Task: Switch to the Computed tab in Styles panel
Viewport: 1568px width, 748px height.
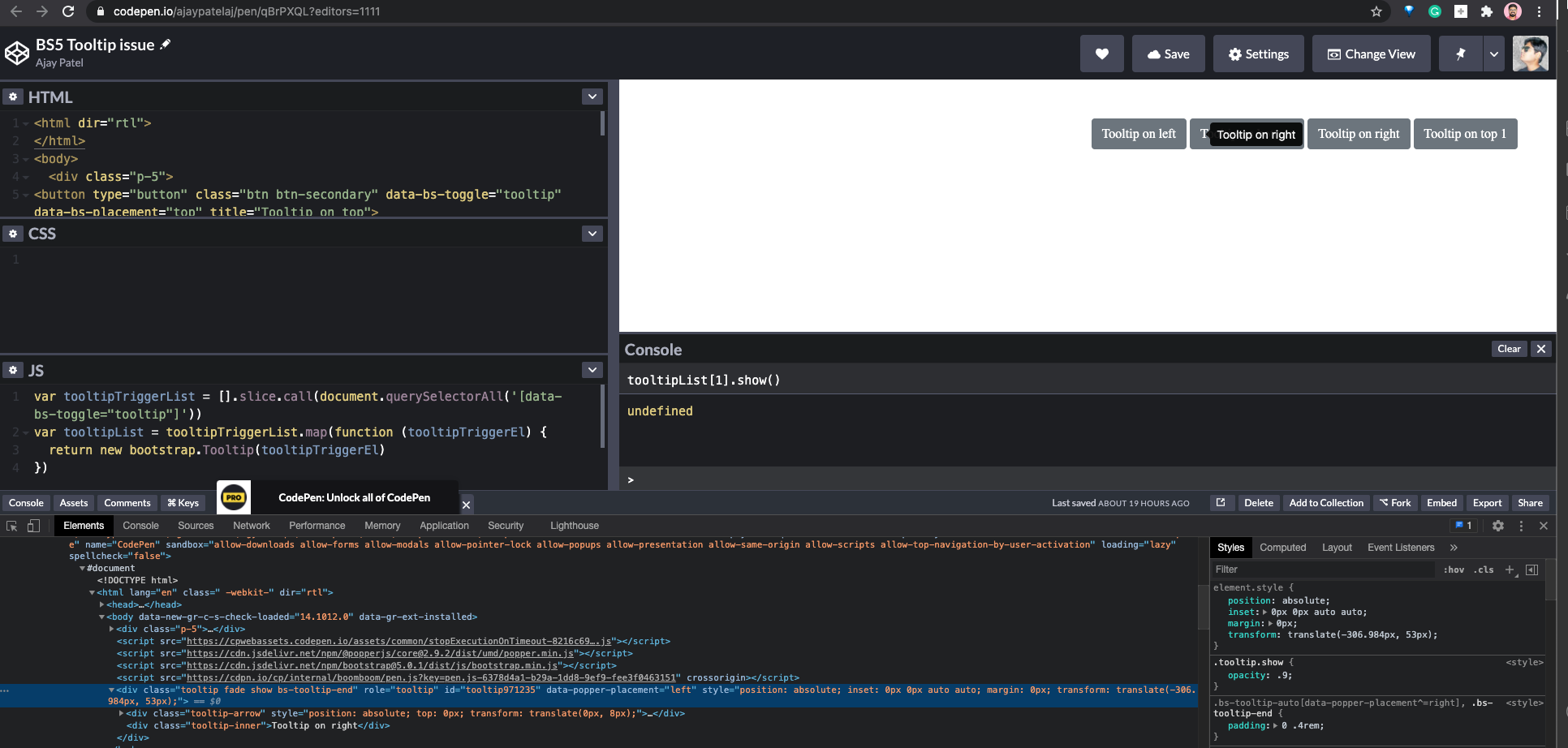Action: (1282, 548)
